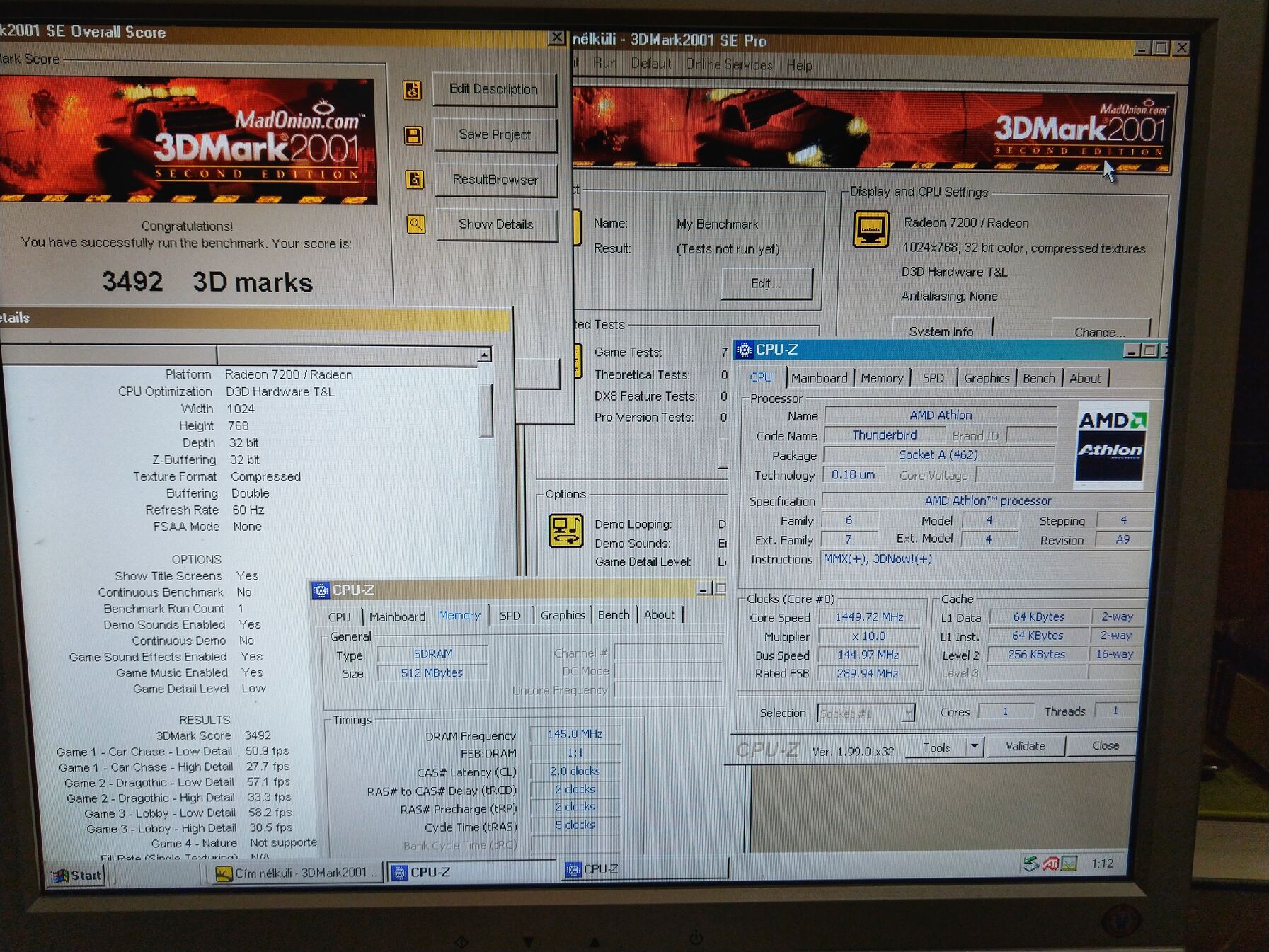Click Edit... in the project section

pos(766,284)
